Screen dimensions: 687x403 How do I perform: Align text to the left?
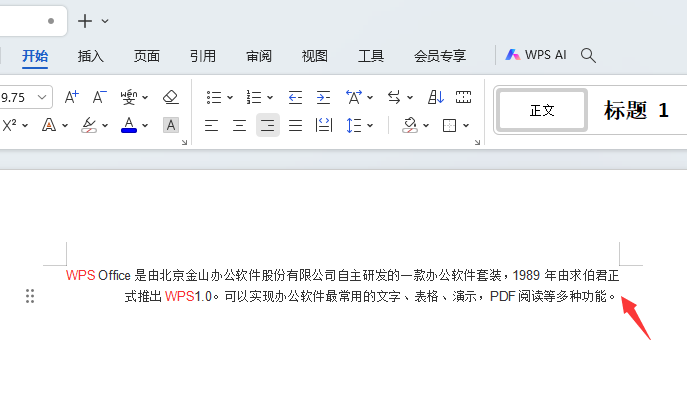[212, 126]
